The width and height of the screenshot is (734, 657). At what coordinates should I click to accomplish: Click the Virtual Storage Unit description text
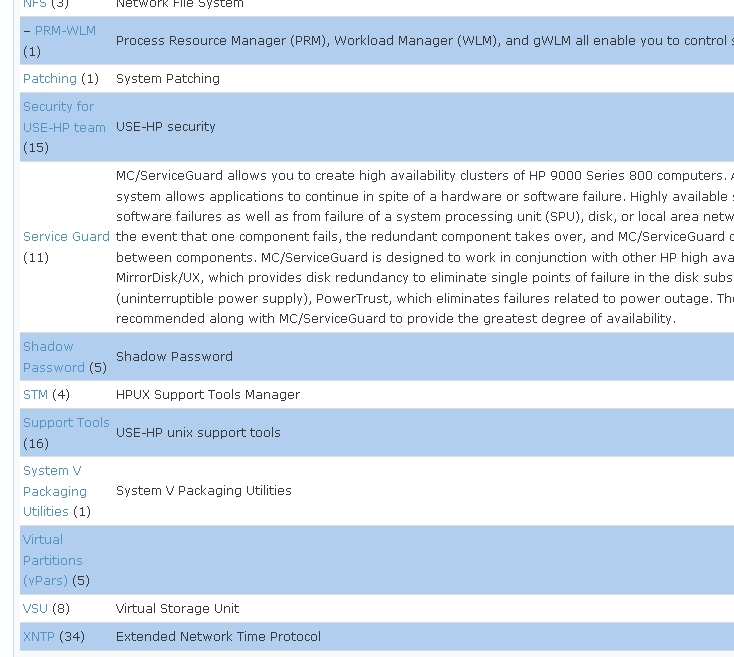point(177,609)
